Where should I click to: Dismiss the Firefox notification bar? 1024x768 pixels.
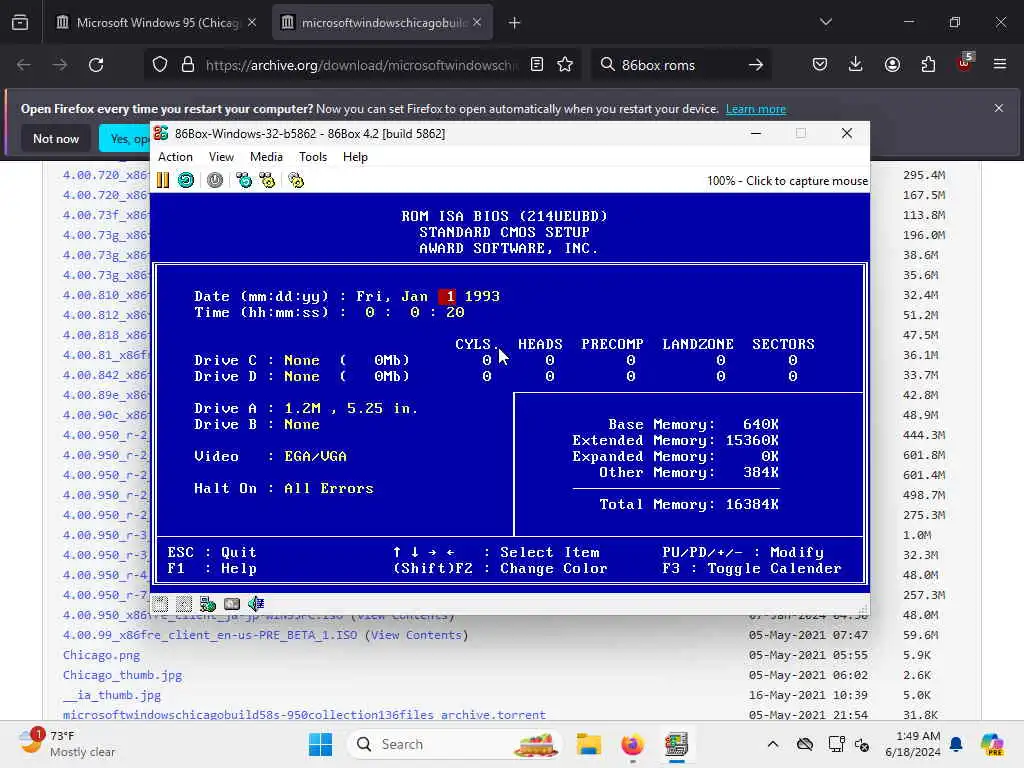999,108
